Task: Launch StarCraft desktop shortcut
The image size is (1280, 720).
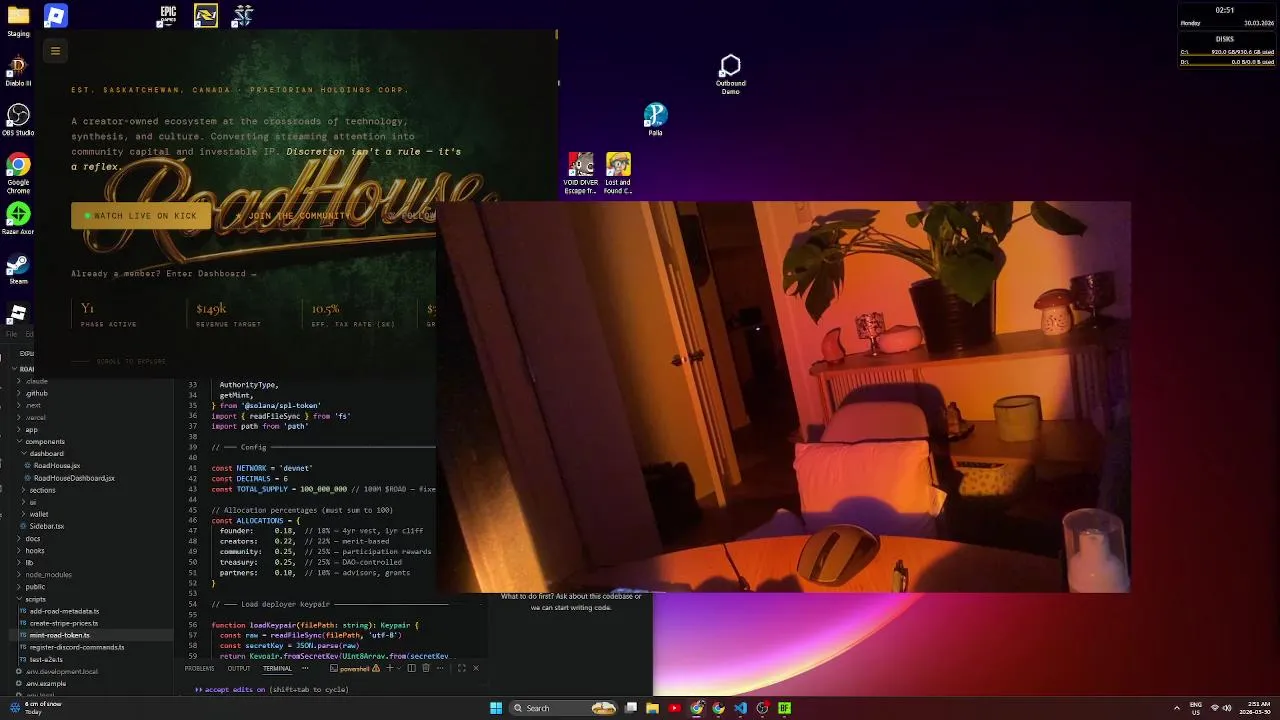Action: click(x=243, y=15)
